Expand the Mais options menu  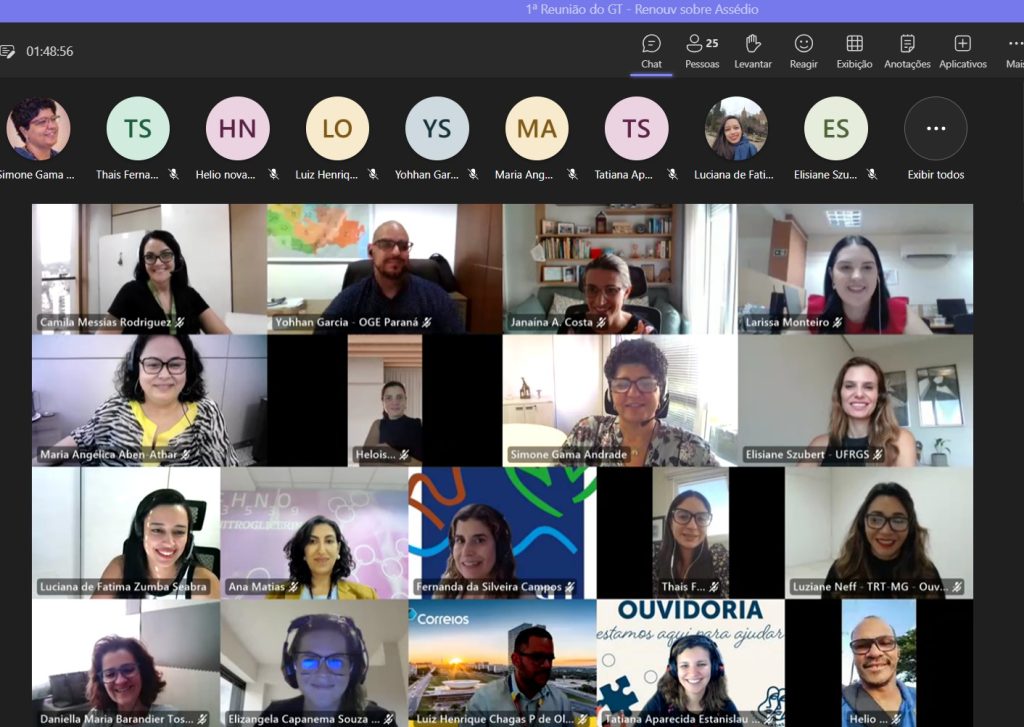click(x=1014, y=51)
